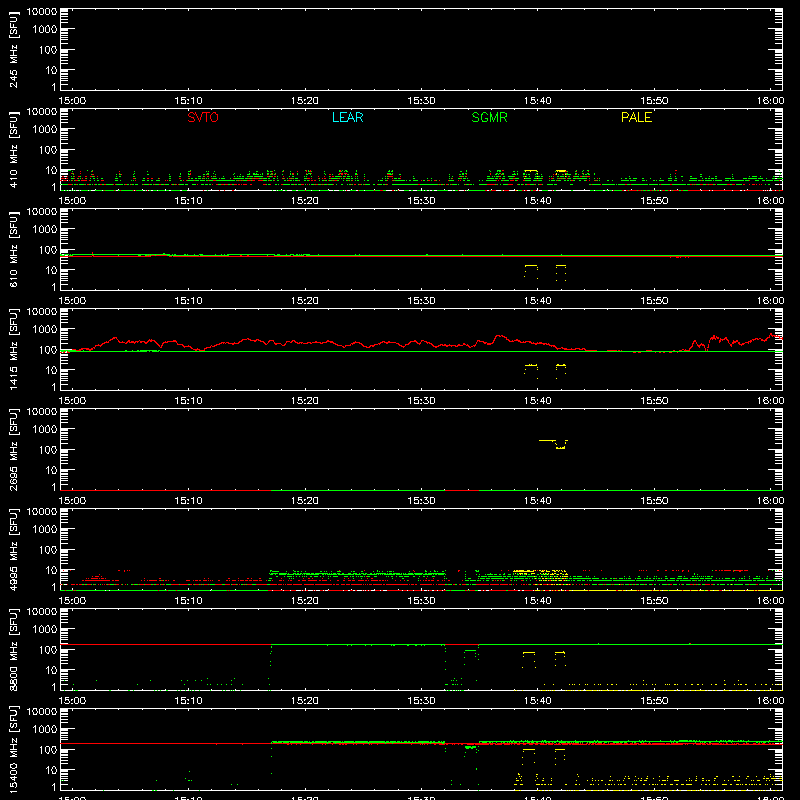Click the 15:30 time label below the 245 MHz panel
Image resolution: width=800 pixels, height=800 pixels.
[x=421, y=101]
